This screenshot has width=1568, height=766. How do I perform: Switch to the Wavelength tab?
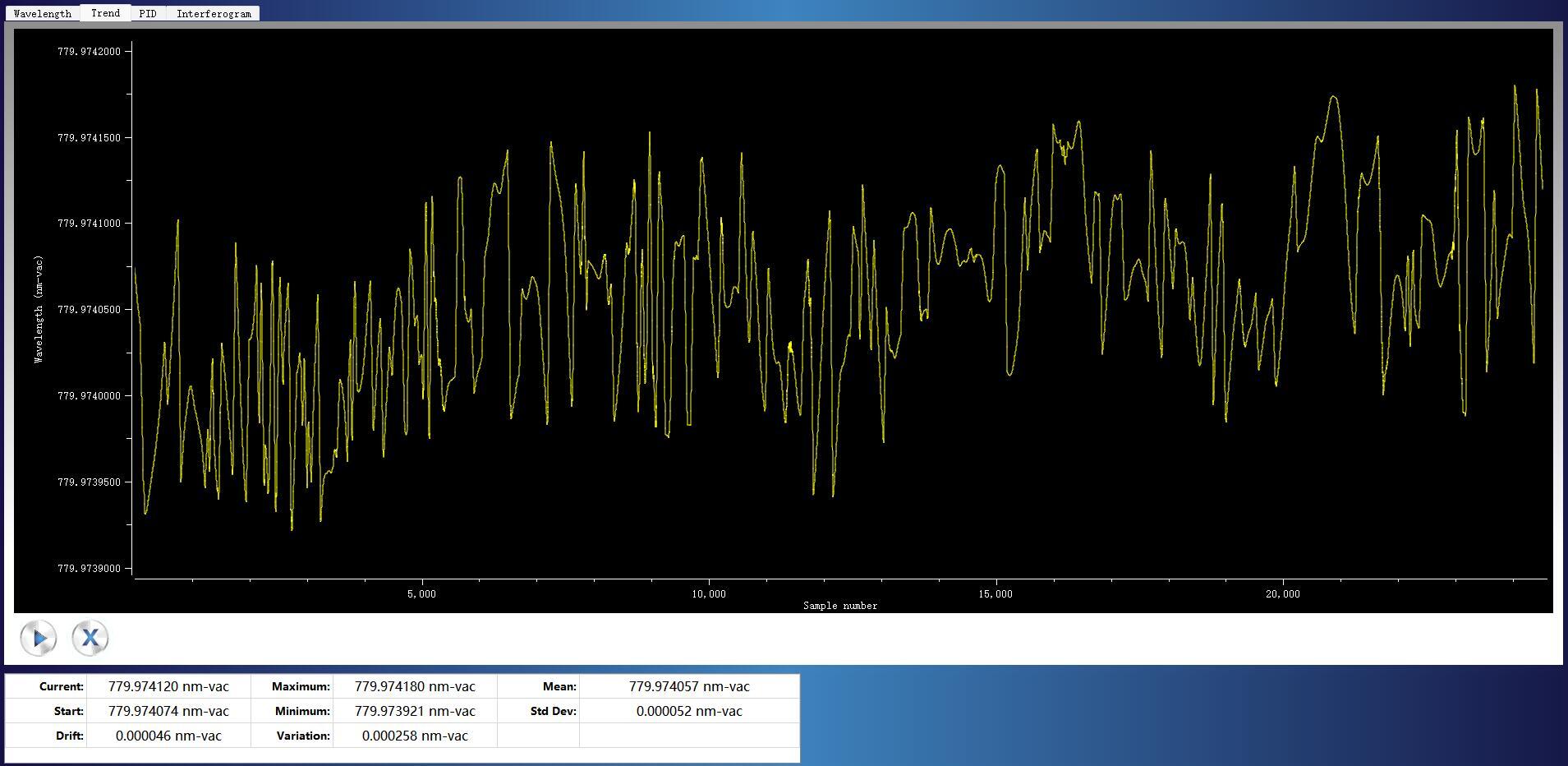[43, 14]
